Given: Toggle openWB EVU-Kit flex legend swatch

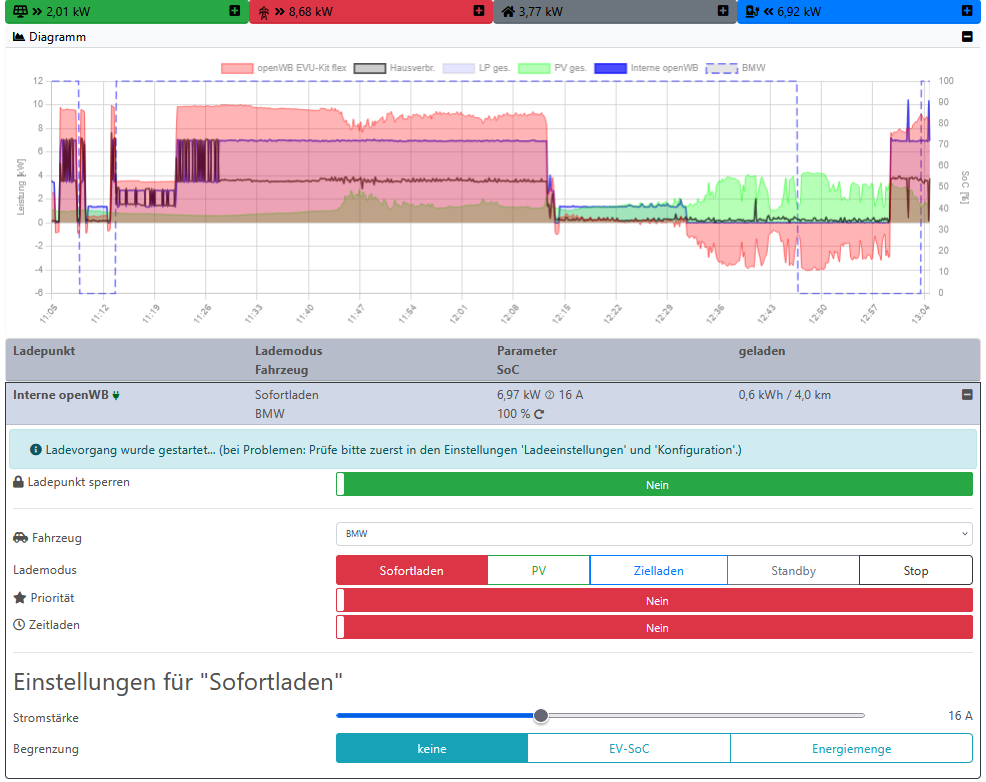Looking at the screenshot, I should (237, 68).
